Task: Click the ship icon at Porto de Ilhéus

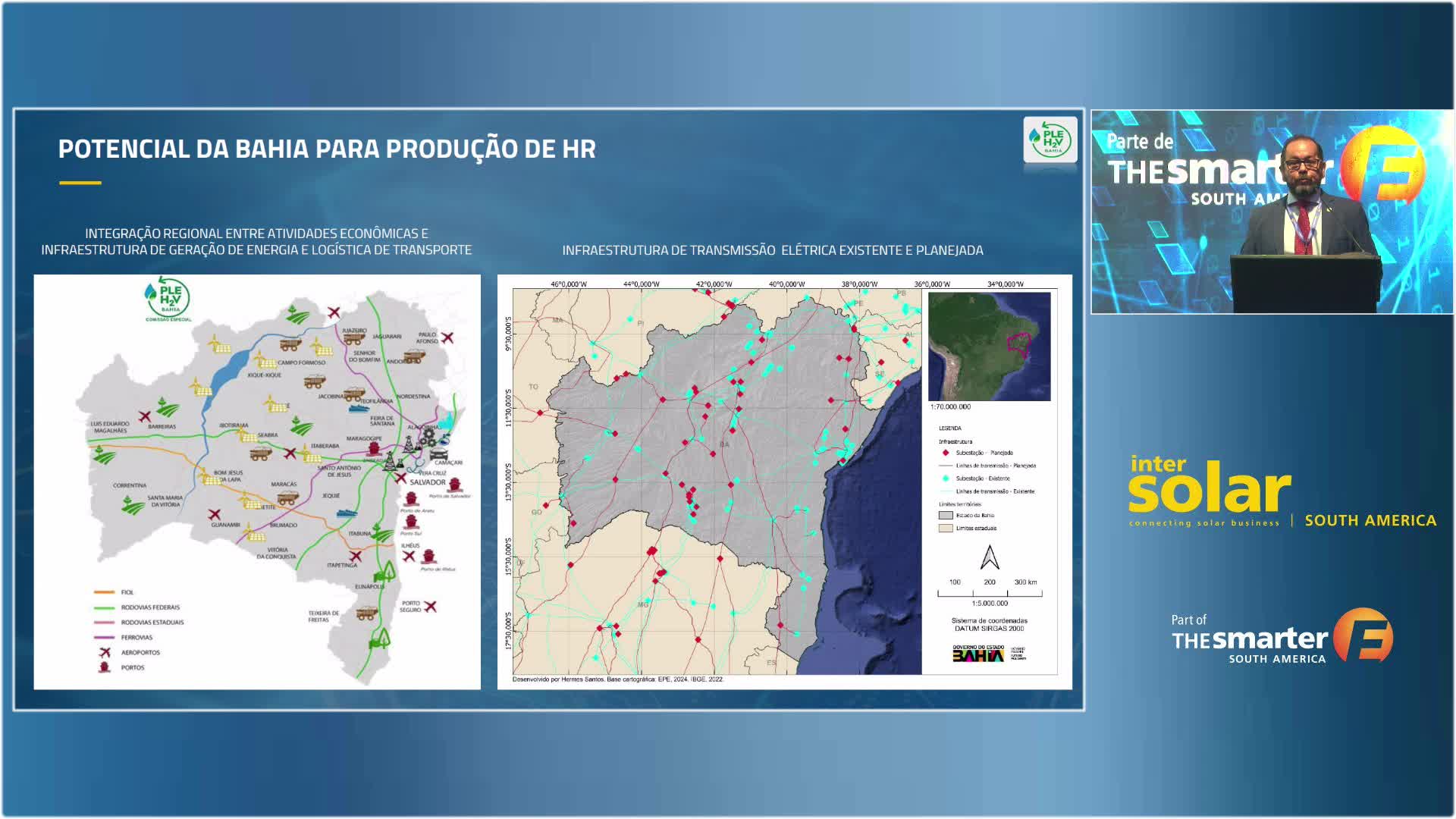Action: pos(428,557)
